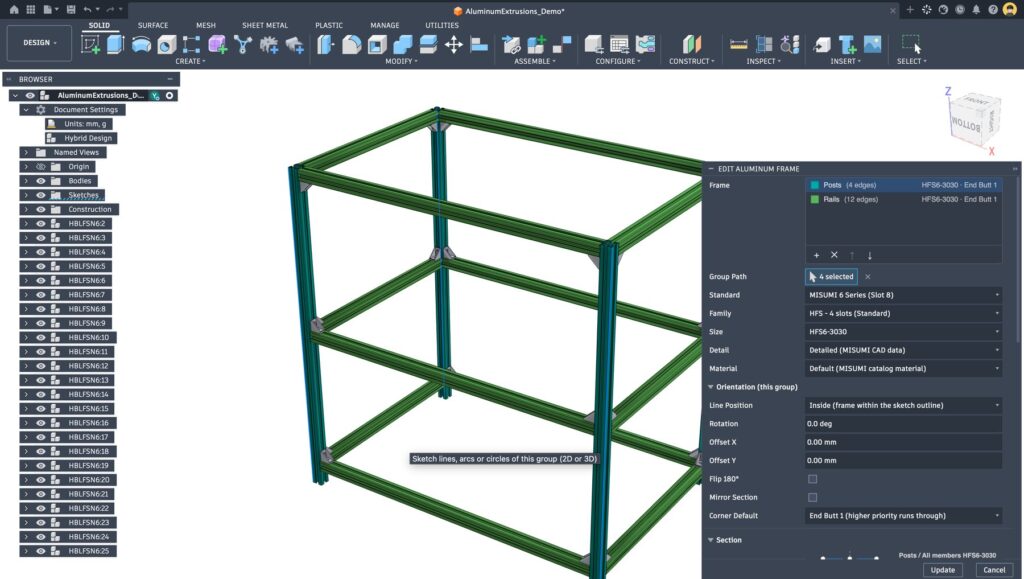Click the Undo arrow icon
Screen dimensions: 1024x579
point(88,10)
